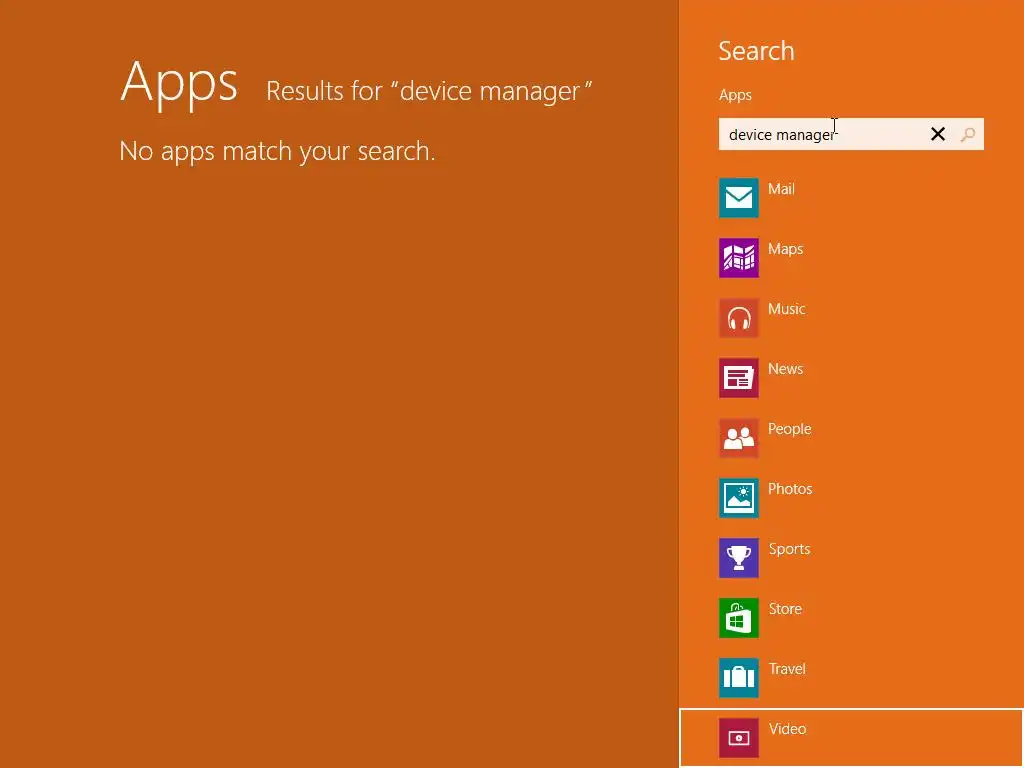Click the magnifying glass search button

[x=968, y=134]
